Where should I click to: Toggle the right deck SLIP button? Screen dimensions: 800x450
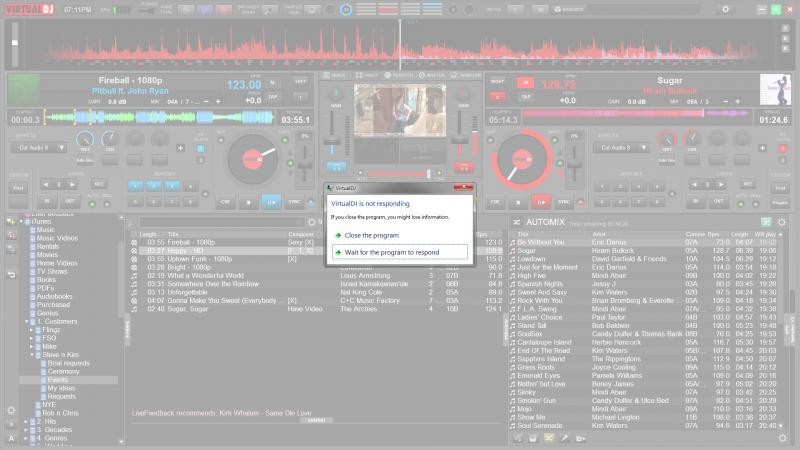490,140
